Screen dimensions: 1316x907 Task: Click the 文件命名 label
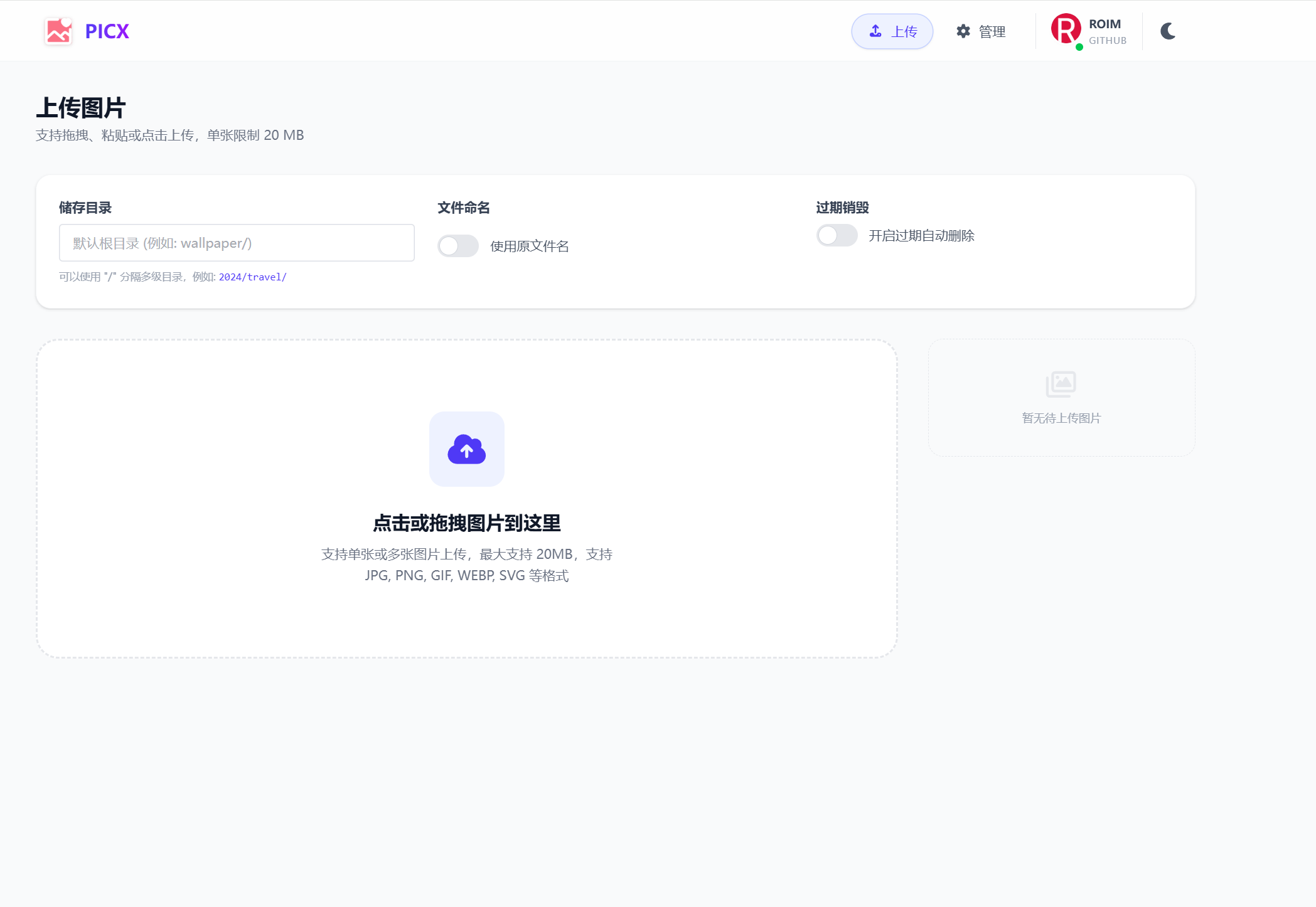[464, 208]
